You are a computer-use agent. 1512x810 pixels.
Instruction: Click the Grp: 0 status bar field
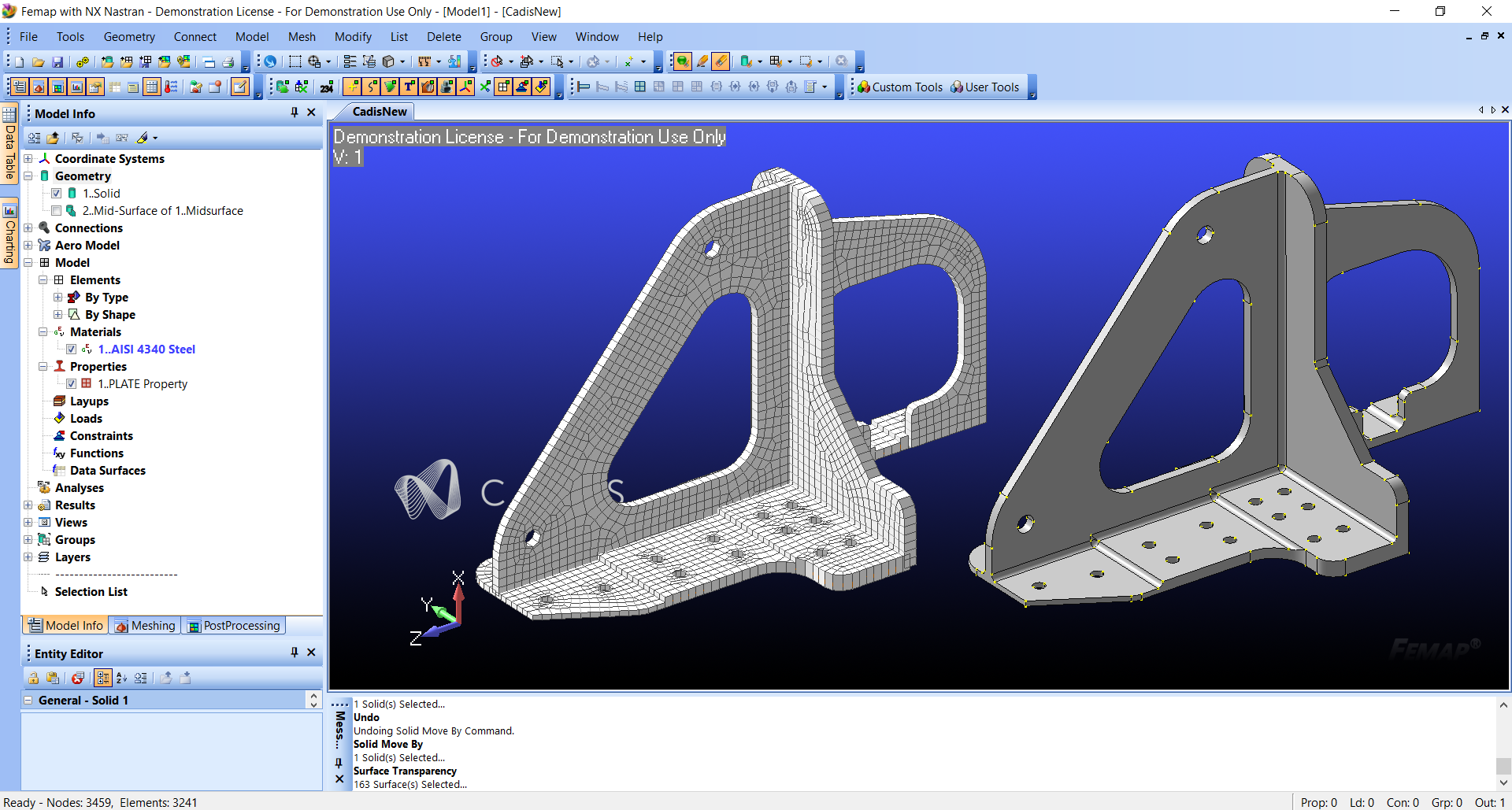click(x=1447, y=803)
